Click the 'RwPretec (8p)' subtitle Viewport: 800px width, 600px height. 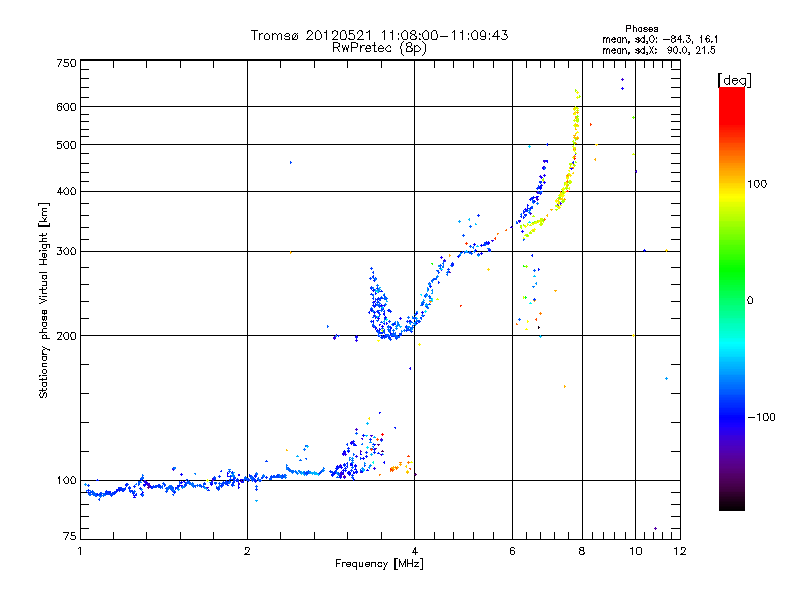pos(379,48)
